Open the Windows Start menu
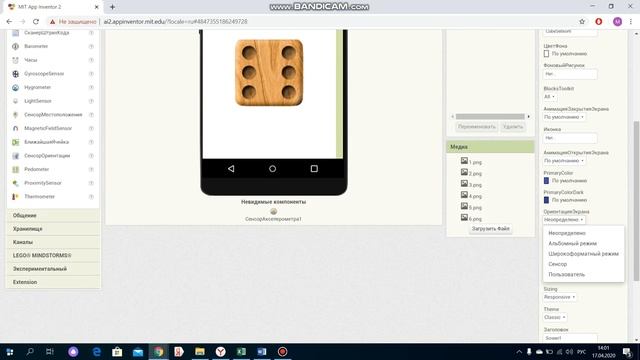 coord(9,351)
